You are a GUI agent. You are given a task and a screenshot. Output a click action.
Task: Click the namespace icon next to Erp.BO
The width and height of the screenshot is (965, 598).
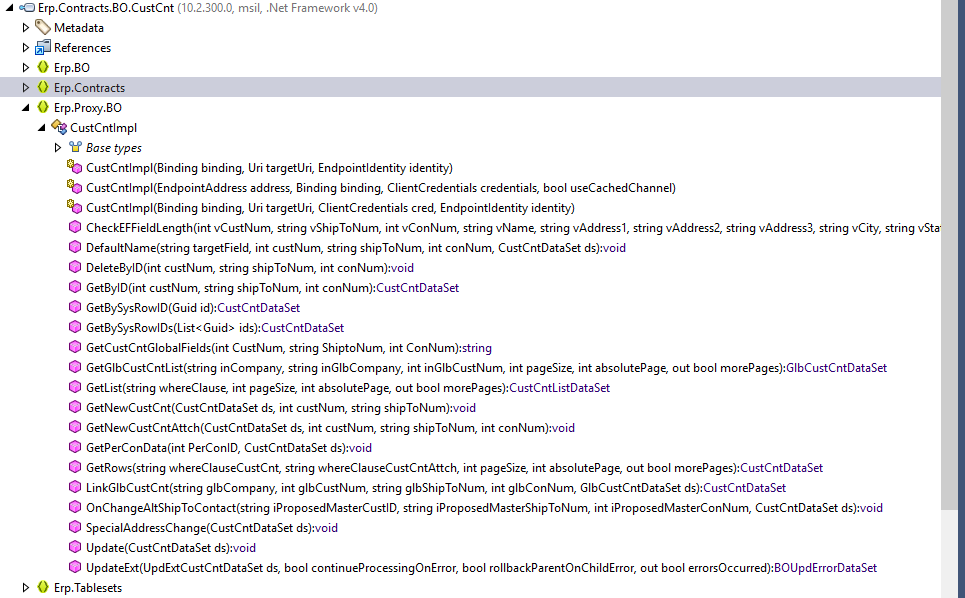click(42, 67)
